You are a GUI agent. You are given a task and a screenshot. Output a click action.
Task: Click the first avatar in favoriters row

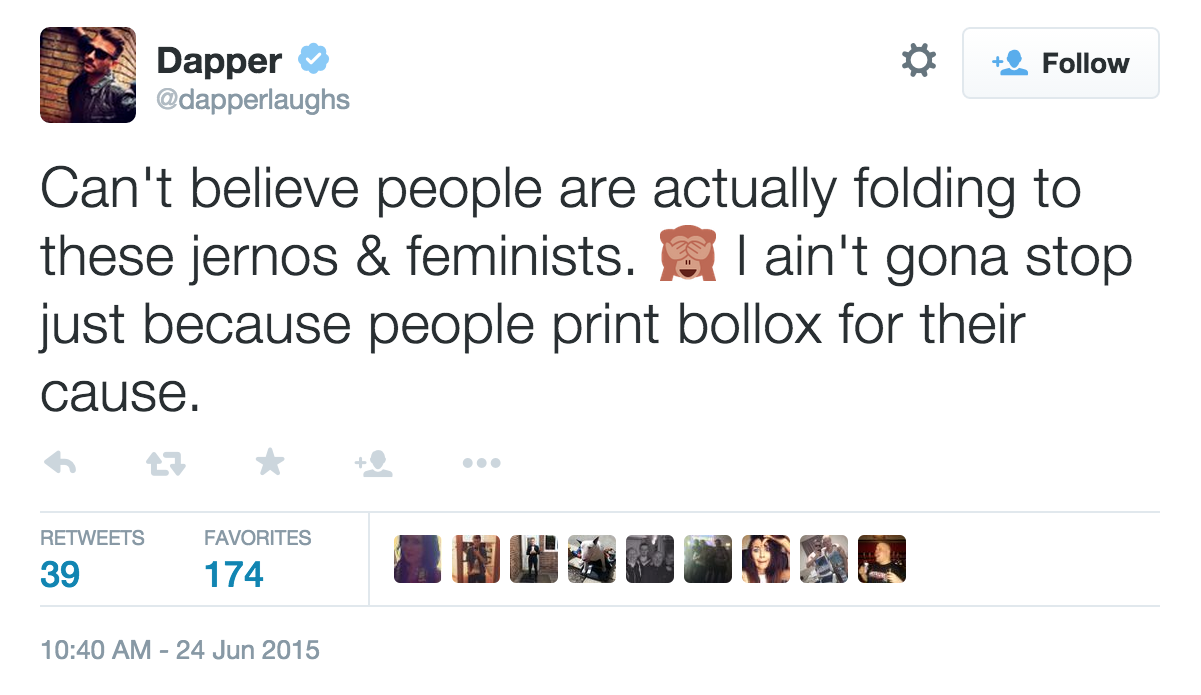[x=418, y=559]
